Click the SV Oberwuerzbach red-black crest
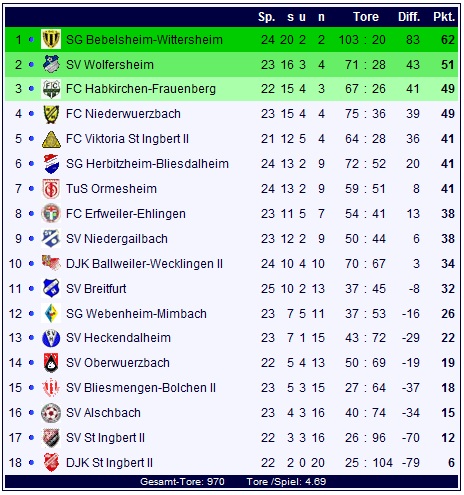This screenshot has width=464, height=495. (51, 363)
